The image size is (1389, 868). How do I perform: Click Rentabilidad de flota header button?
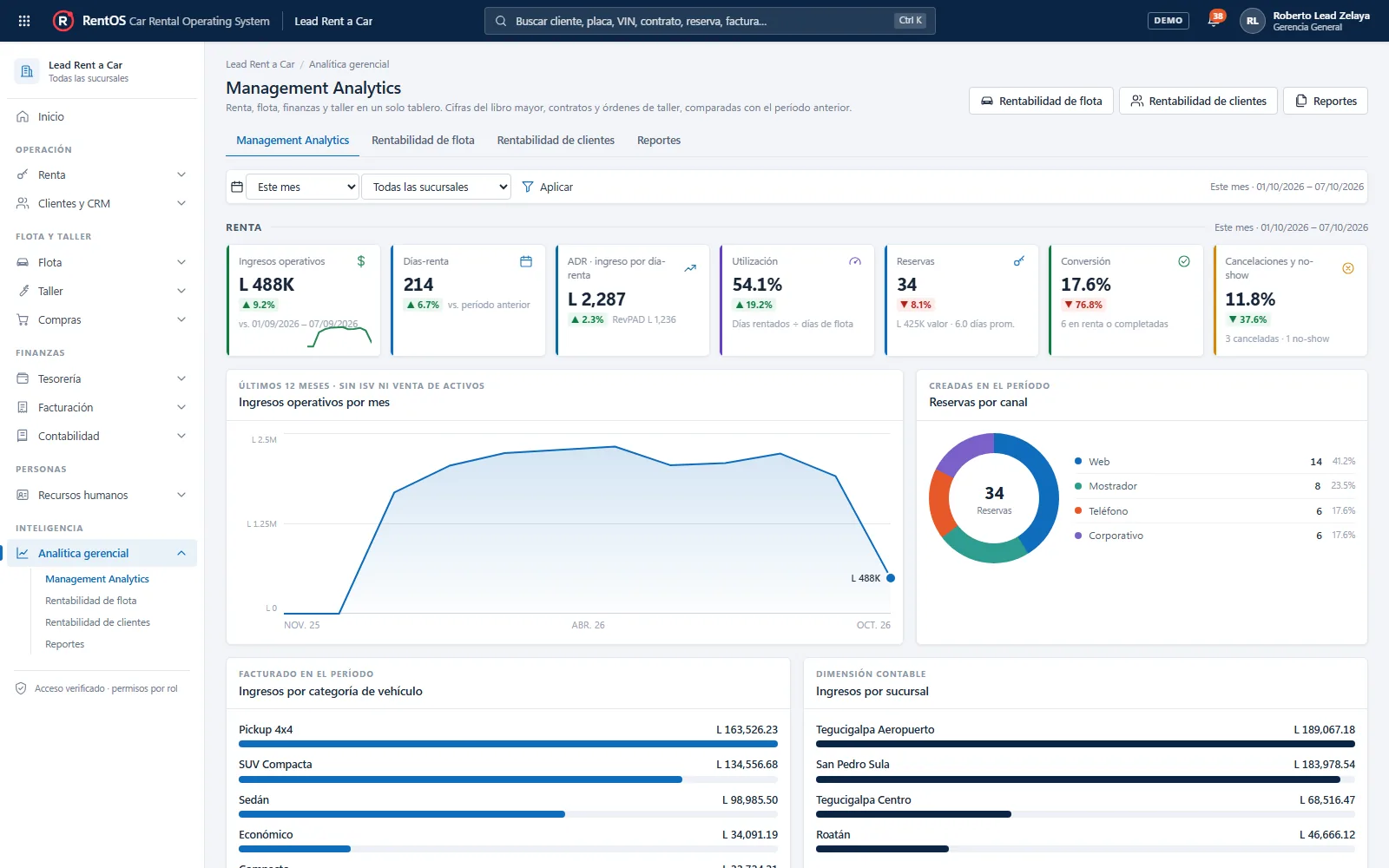click(x=1041, y=101)
